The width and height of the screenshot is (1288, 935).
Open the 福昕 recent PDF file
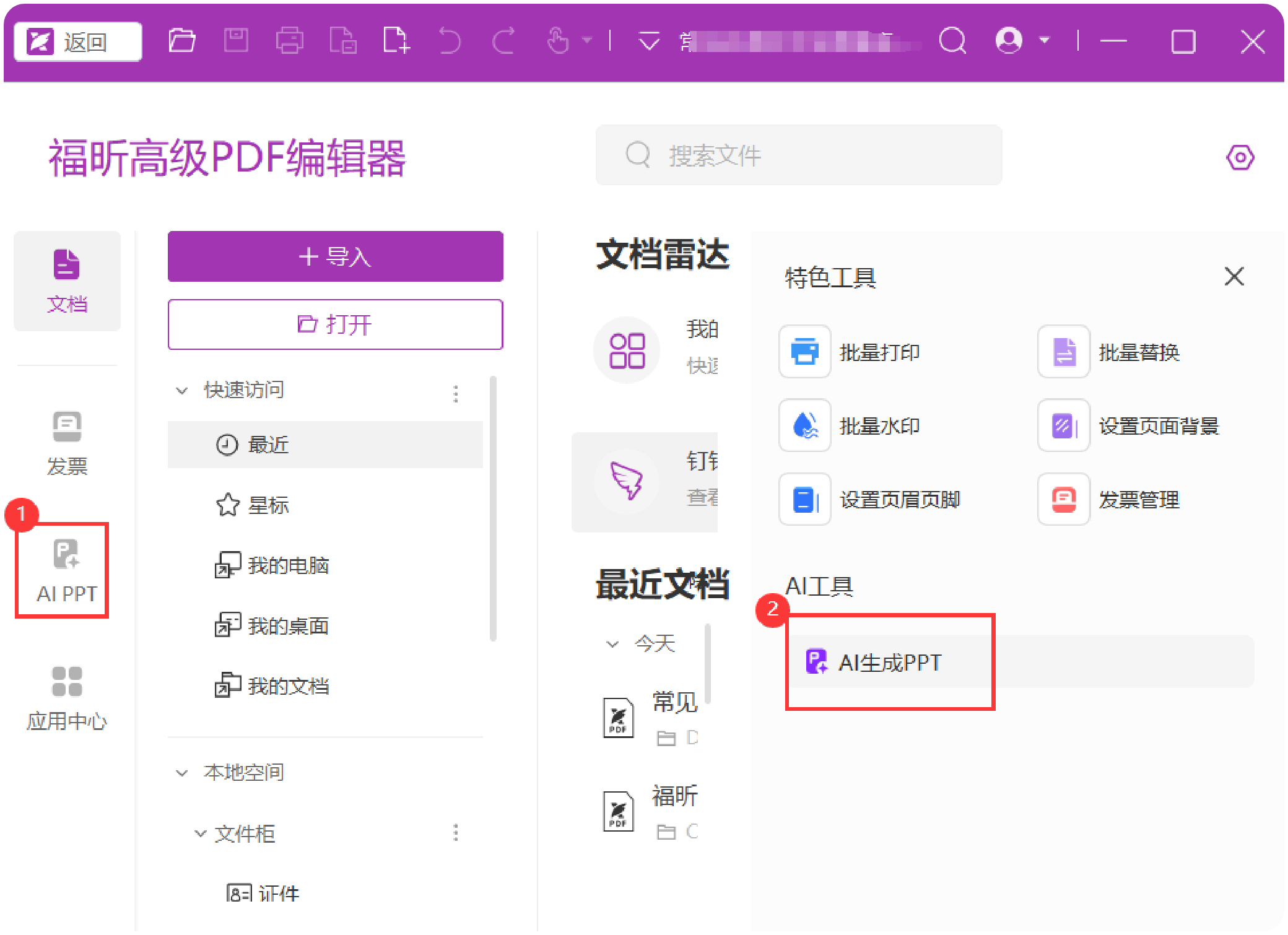click(x=650, y=811)
